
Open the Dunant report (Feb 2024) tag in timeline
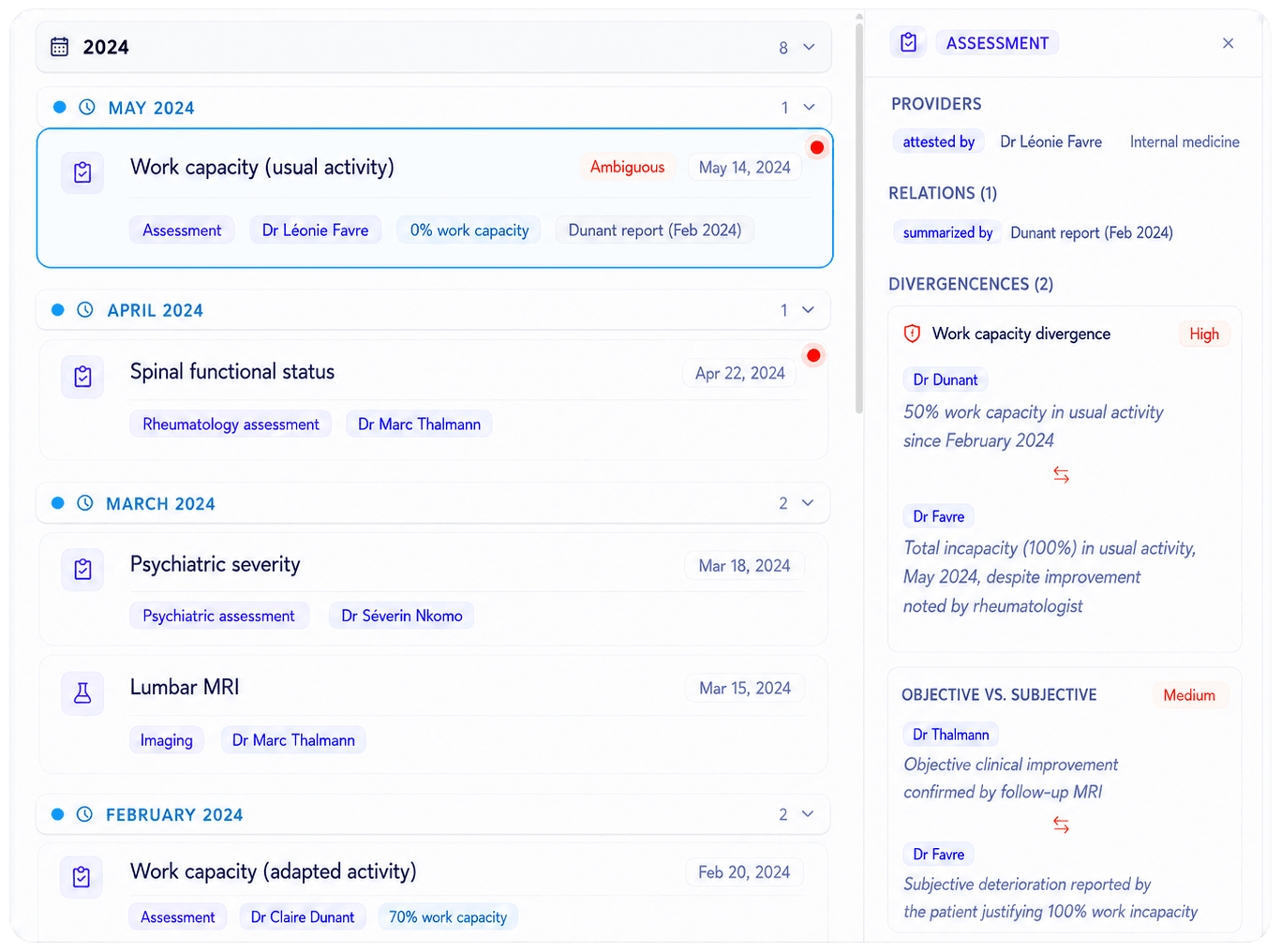tap(655, 230)
